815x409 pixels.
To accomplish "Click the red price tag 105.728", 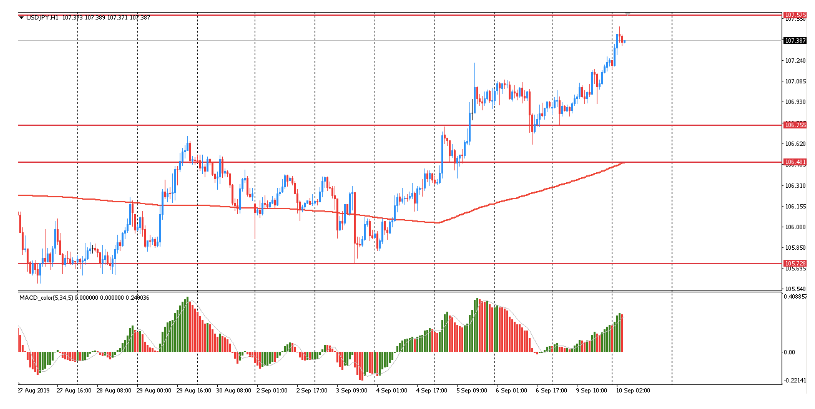I will tap(795, 263).
